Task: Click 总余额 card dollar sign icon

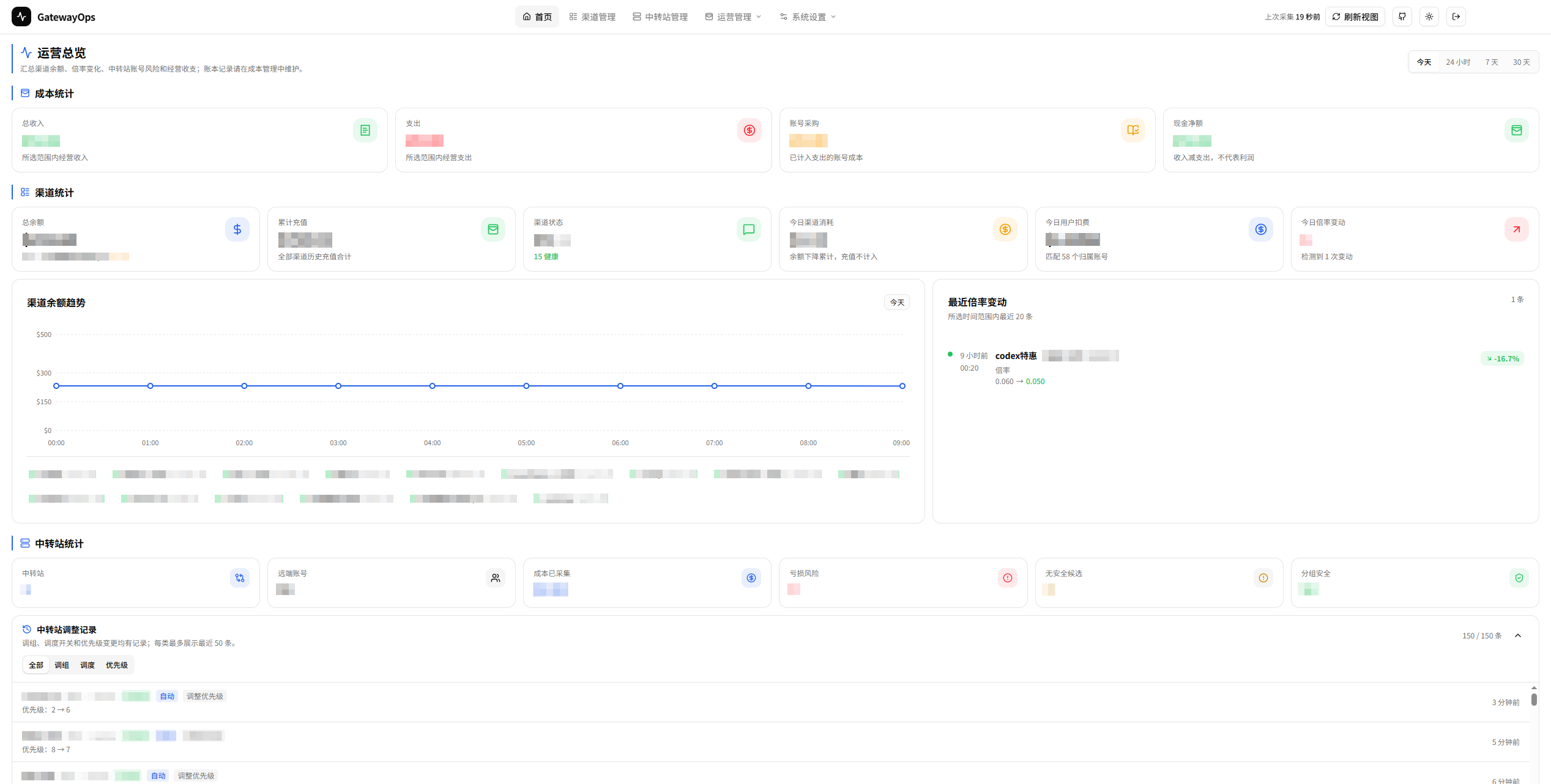Action: tap(237, 229)
